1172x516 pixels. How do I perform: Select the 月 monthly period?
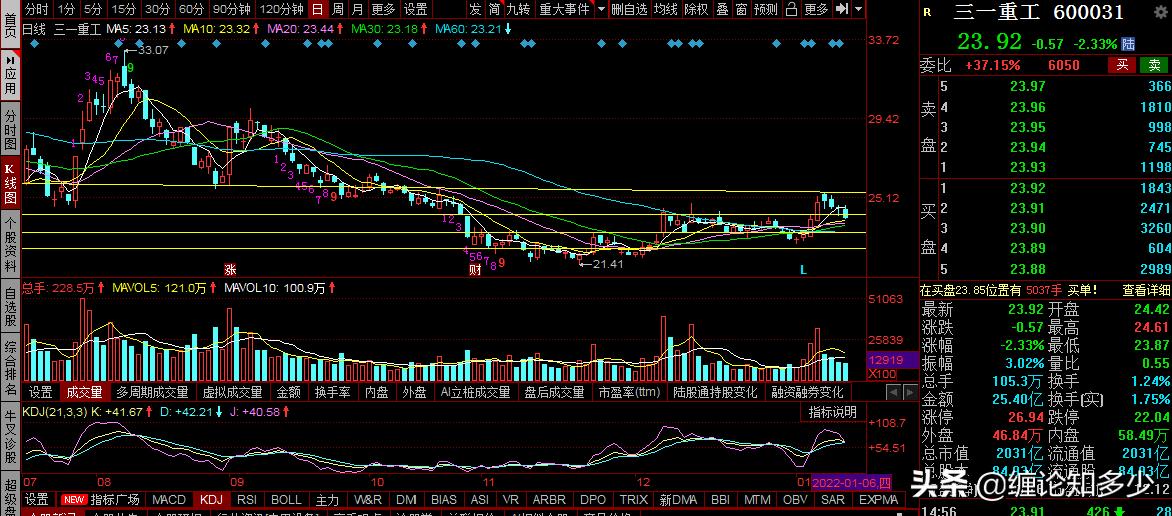(357, 9)
